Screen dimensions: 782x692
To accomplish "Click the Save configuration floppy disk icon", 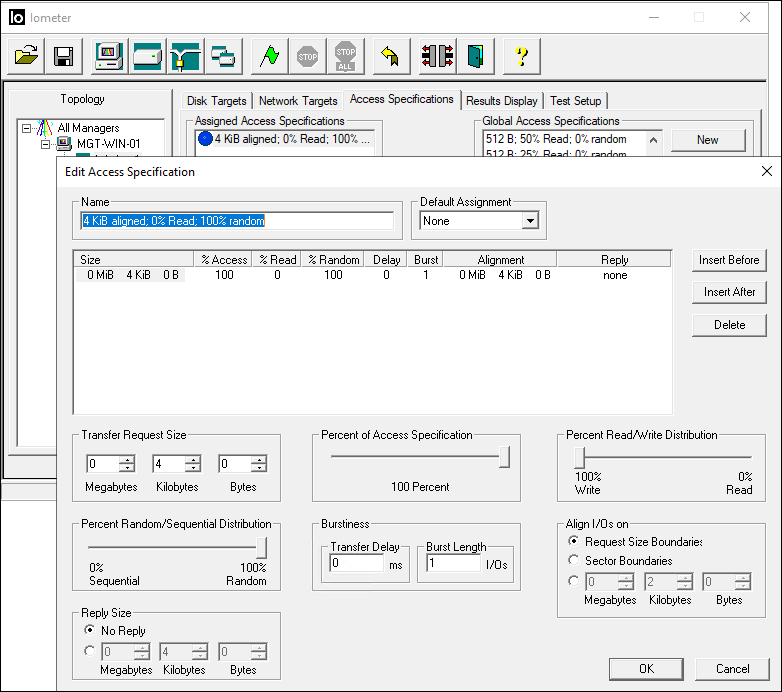I will 63,56.
